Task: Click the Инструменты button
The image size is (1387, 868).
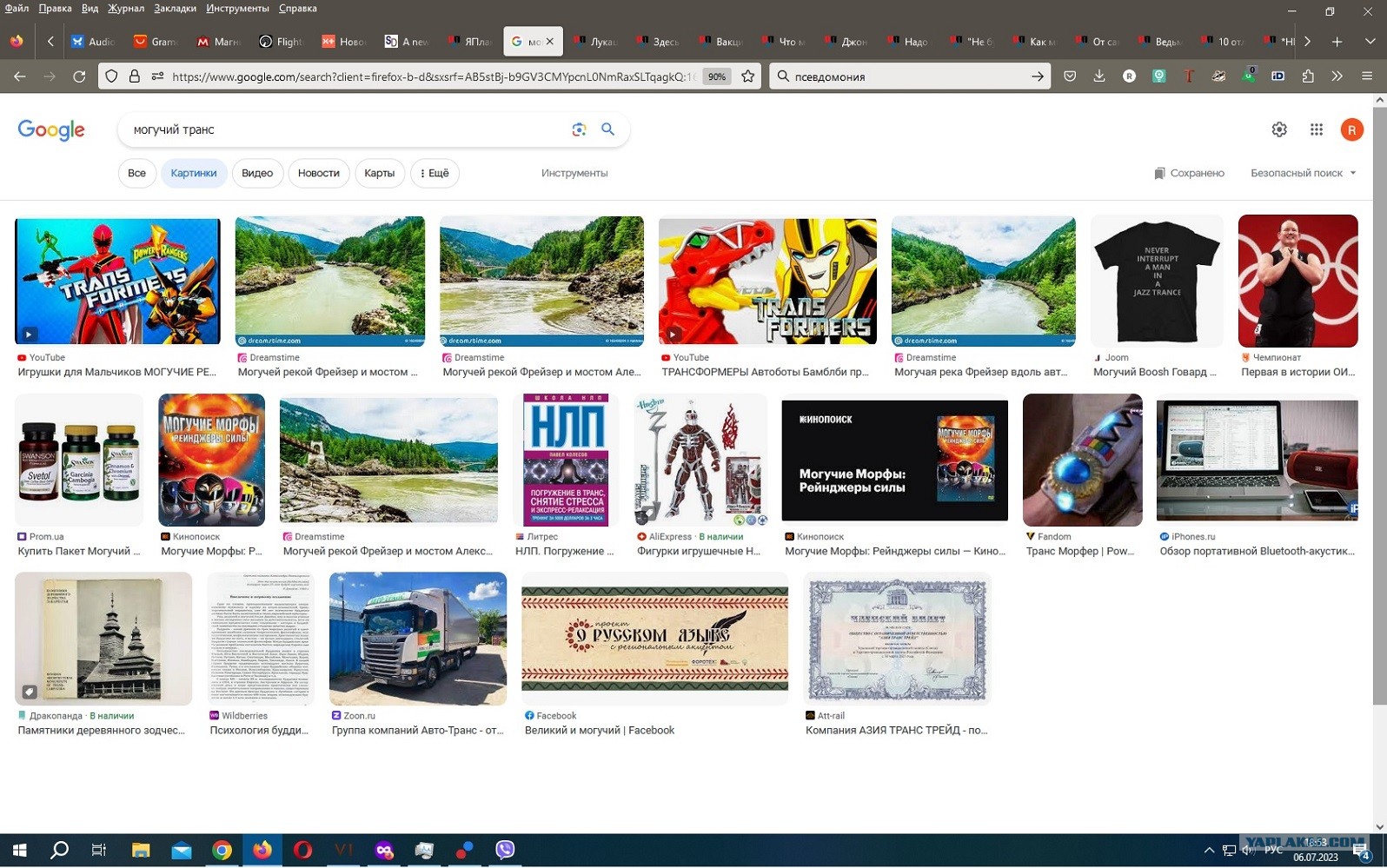Action: click(x=574, y=173)
